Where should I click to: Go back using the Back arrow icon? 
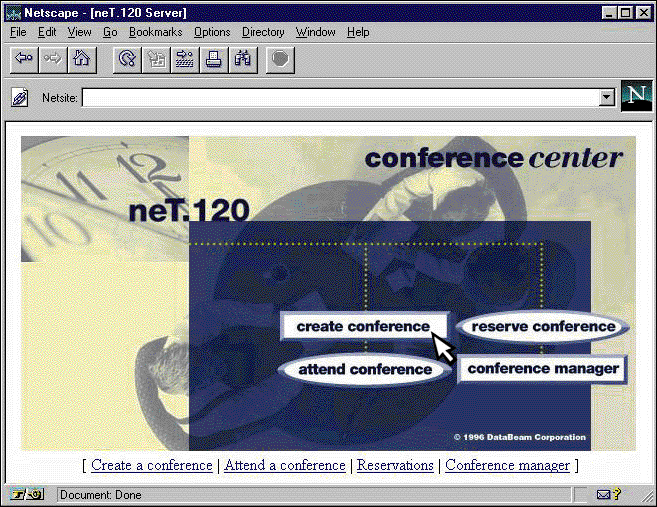pos(24,59)
